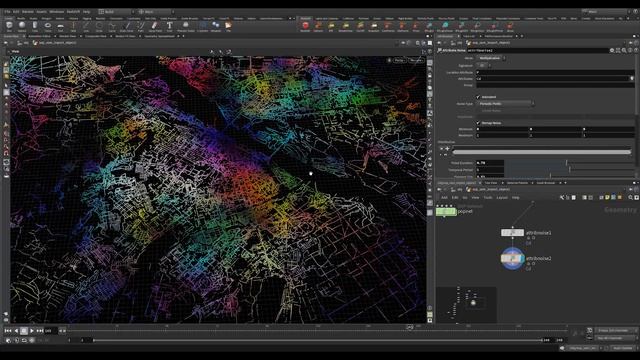Open the Noise Type dropdown
This screenshot has height=360, width=640.
click(505, 104)
